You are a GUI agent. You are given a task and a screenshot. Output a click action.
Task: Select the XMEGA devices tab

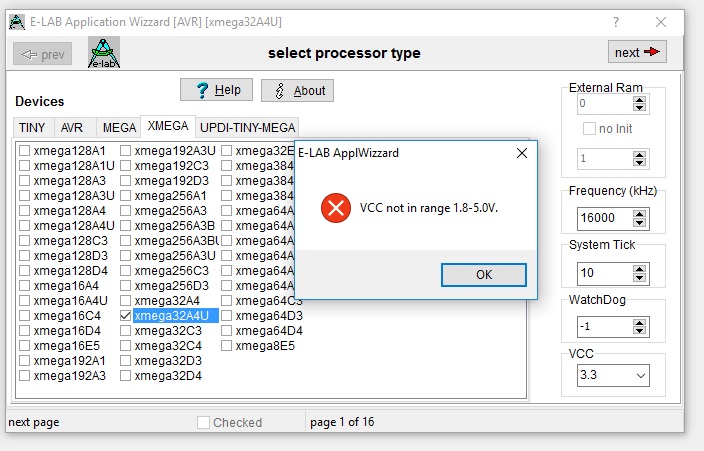pos(168,126)
